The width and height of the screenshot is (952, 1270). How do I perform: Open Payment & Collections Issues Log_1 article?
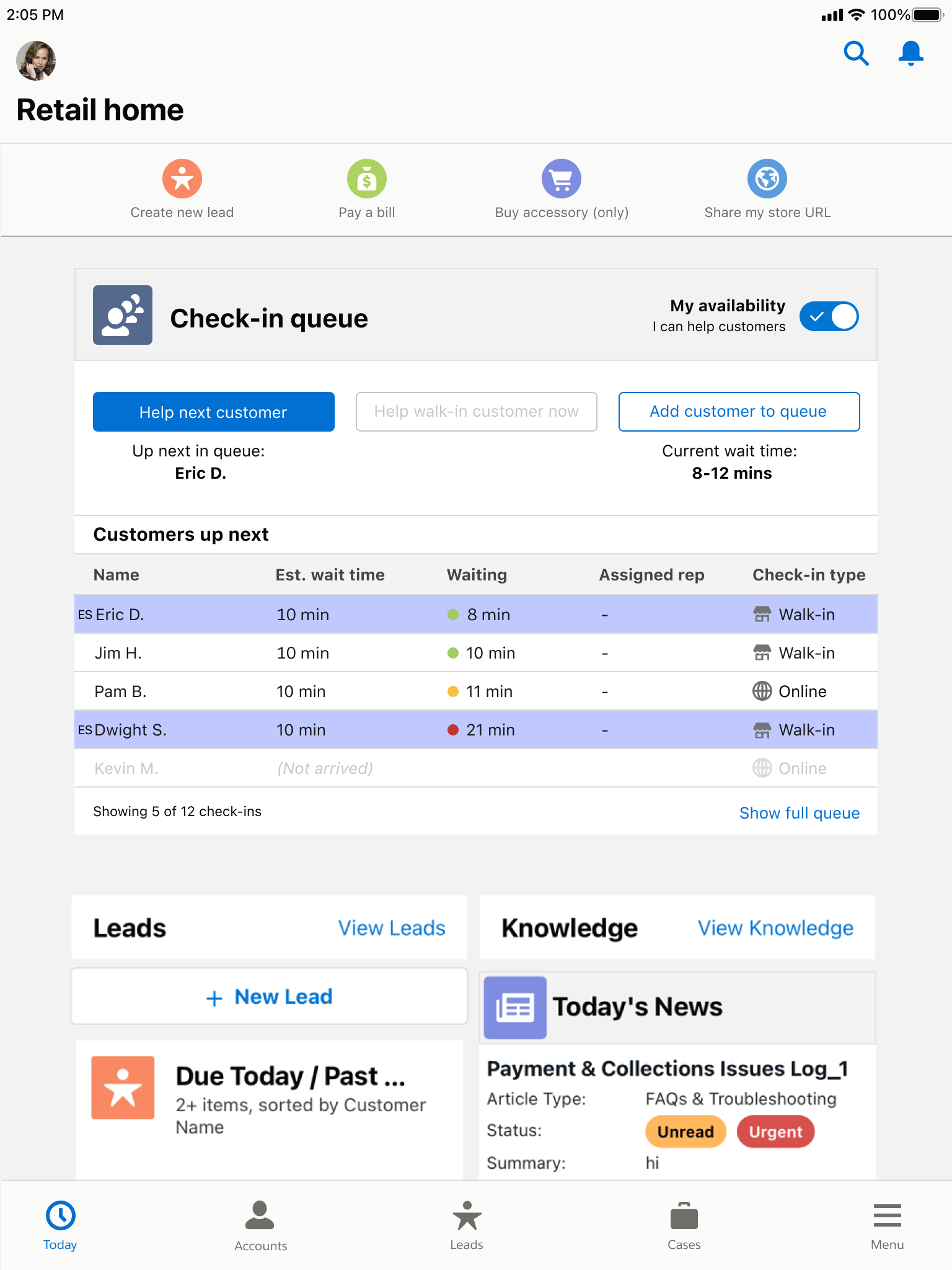point(668,1069)
